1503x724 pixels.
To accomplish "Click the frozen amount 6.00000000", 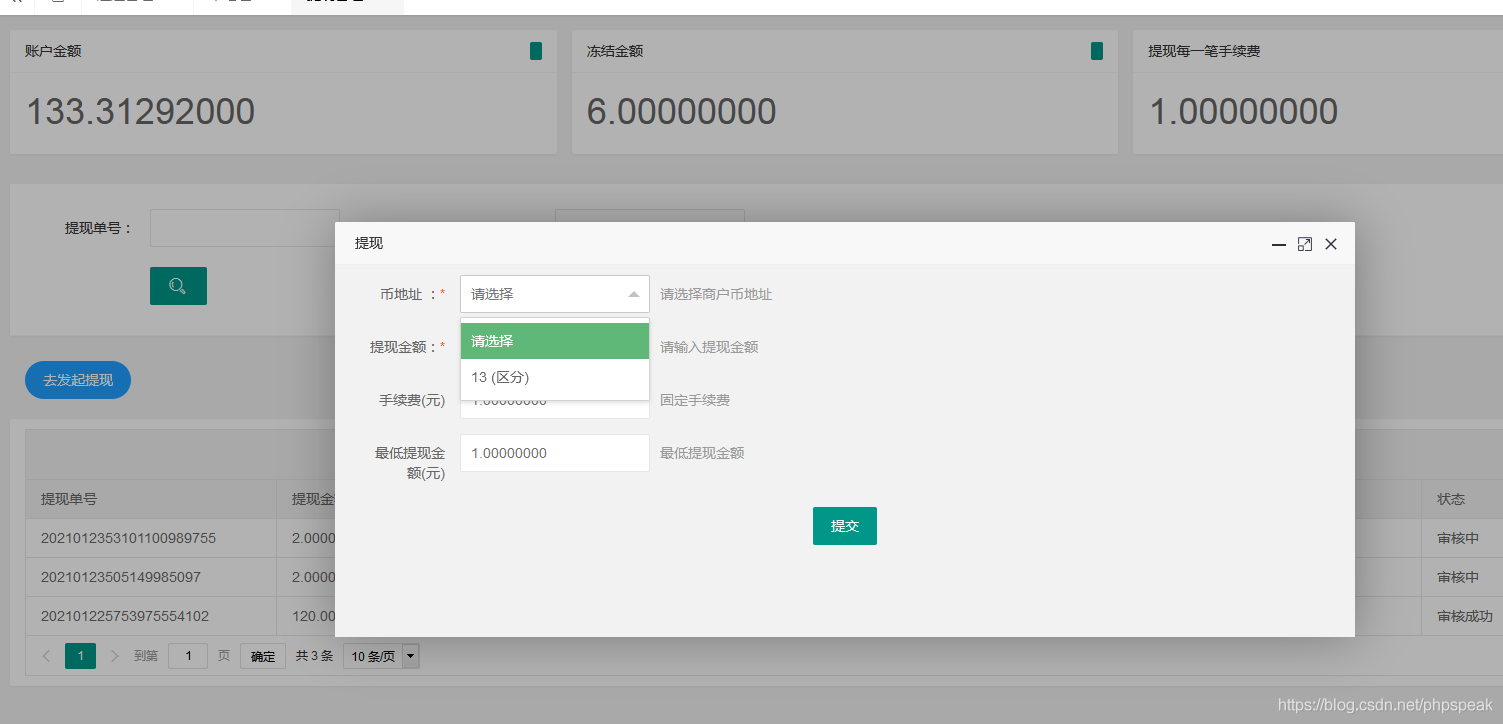I will [x=681, y=111].
